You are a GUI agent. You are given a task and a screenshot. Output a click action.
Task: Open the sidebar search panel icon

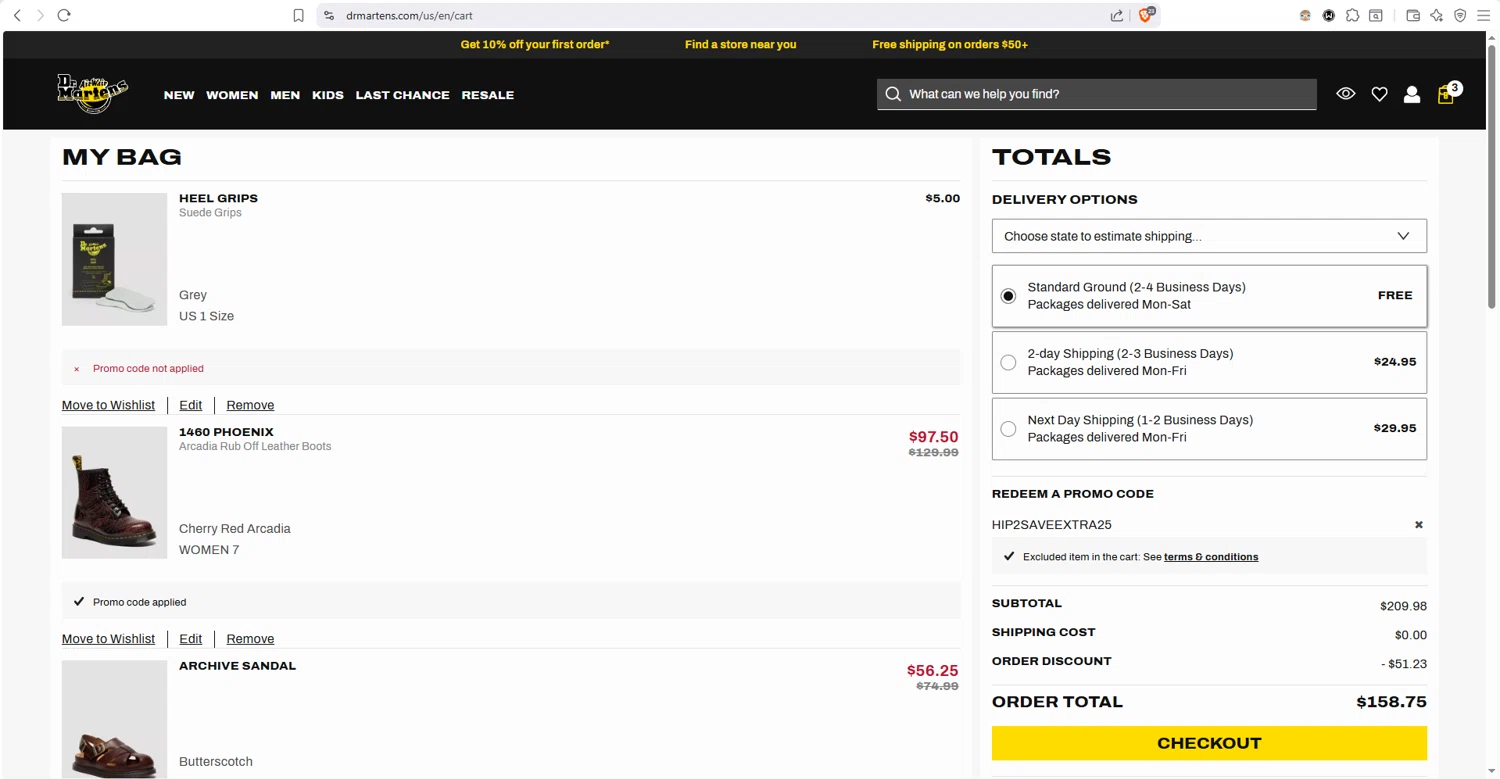coord(1376,15)
